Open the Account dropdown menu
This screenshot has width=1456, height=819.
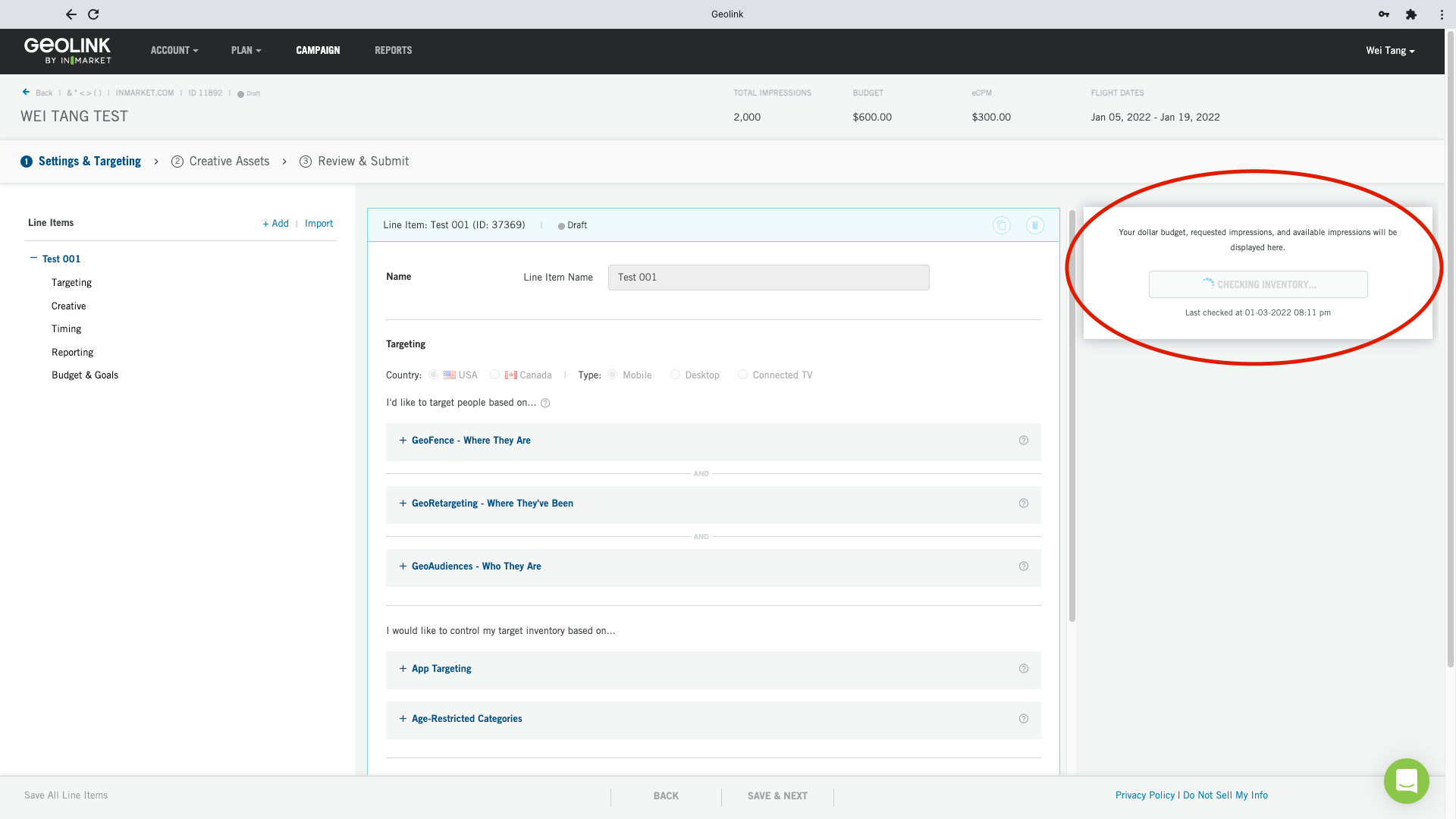(174, 51)
